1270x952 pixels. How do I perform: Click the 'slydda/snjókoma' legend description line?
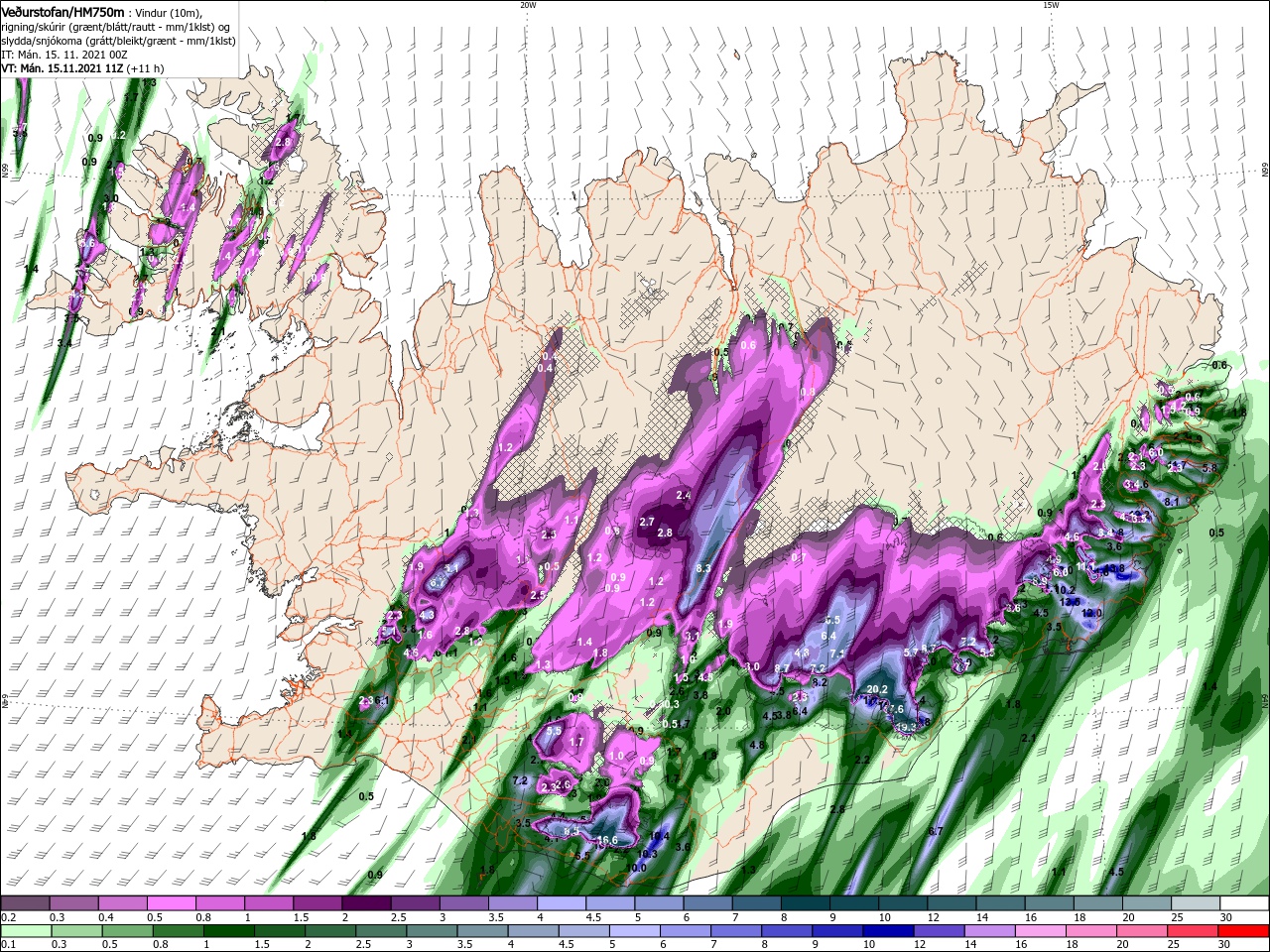[118, 41]
